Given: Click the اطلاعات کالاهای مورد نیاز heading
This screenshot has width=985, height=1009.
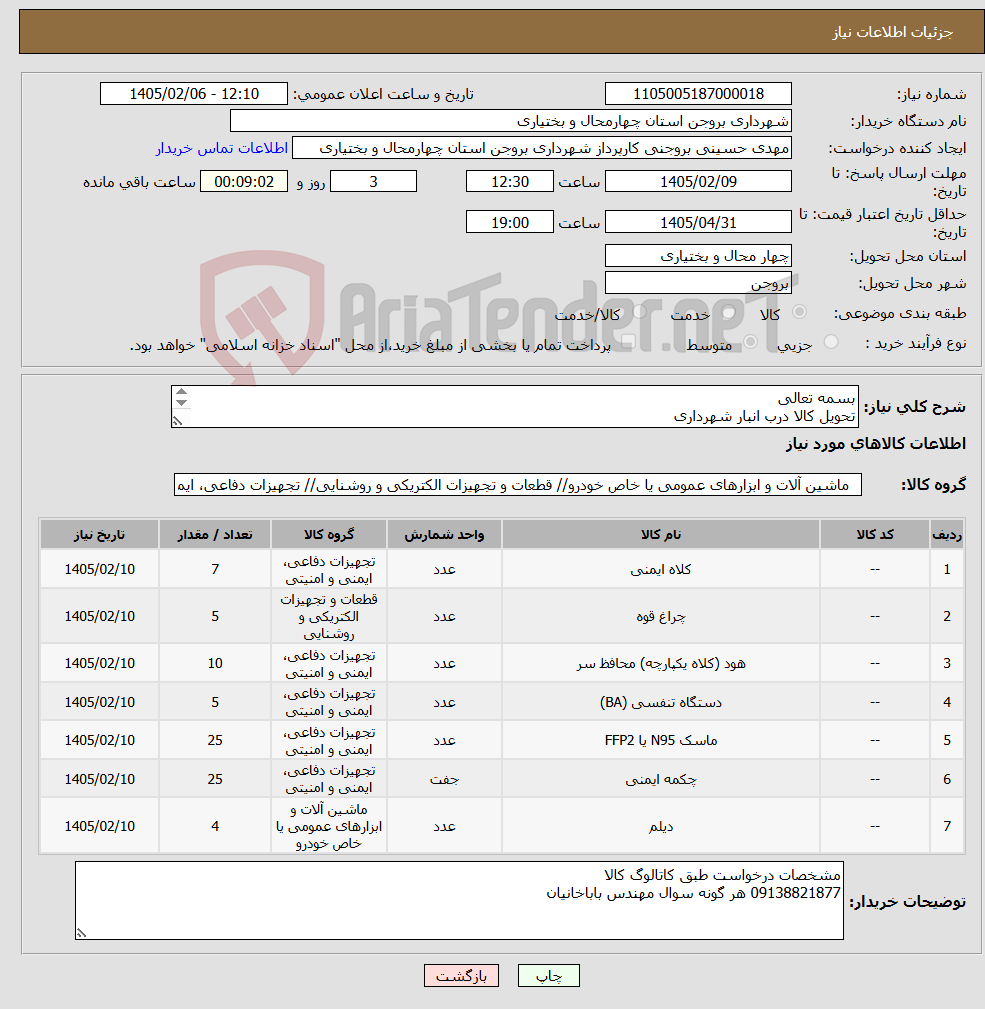Looking at the screenshot, I should point(876,444).
